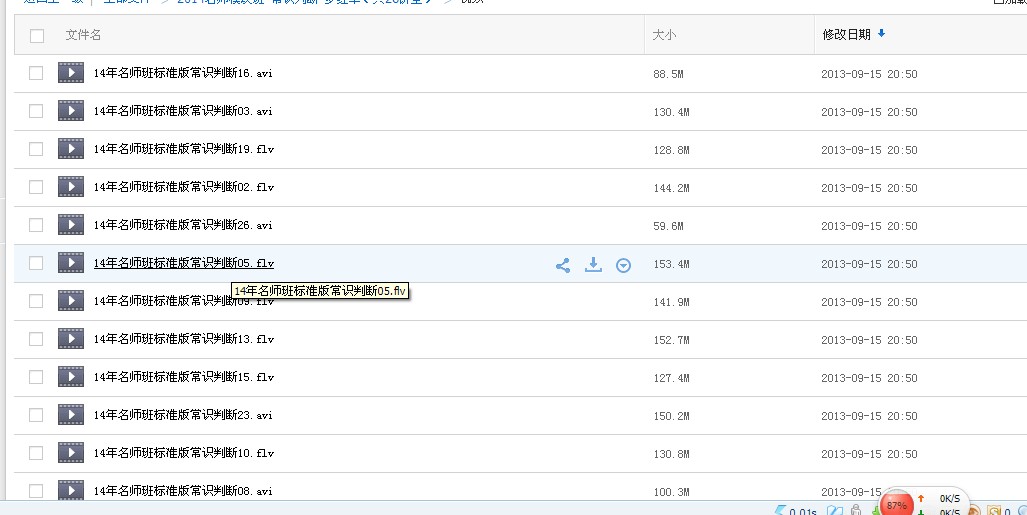Tick checkbox for 常识判断13.flv

click(x=36, y=339)
